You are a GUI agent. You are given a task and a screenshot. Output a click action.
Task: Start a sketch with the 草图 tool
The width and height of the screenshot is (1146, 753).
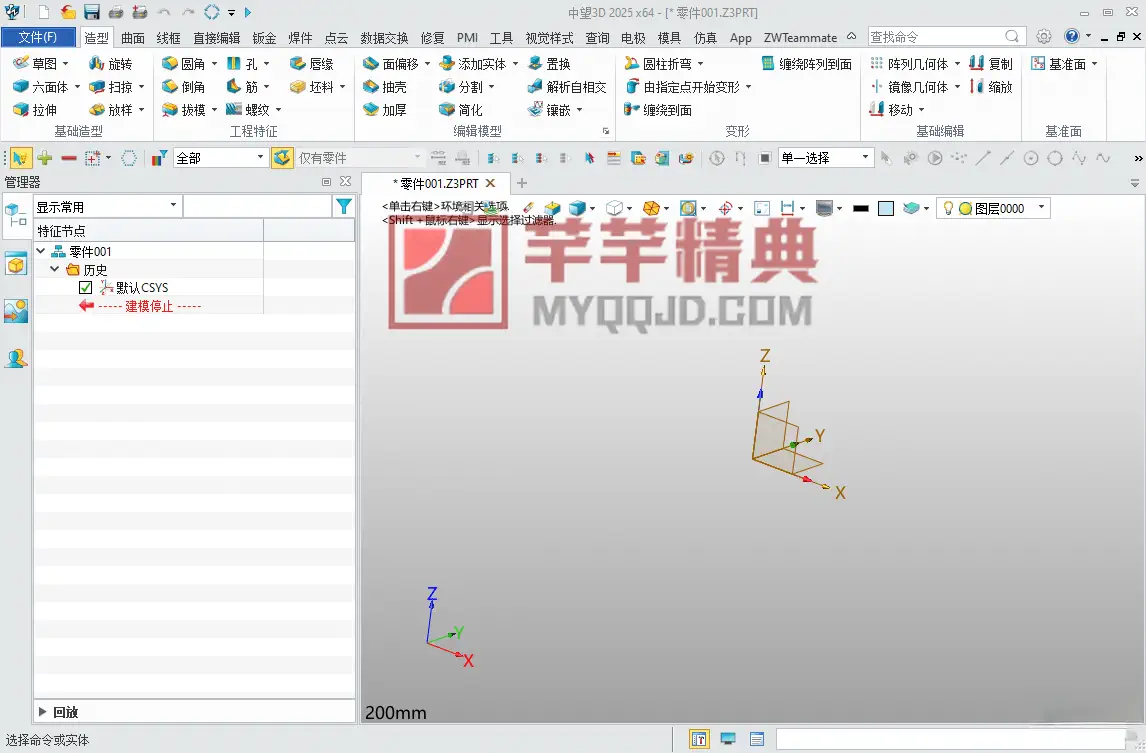point(35,64)
